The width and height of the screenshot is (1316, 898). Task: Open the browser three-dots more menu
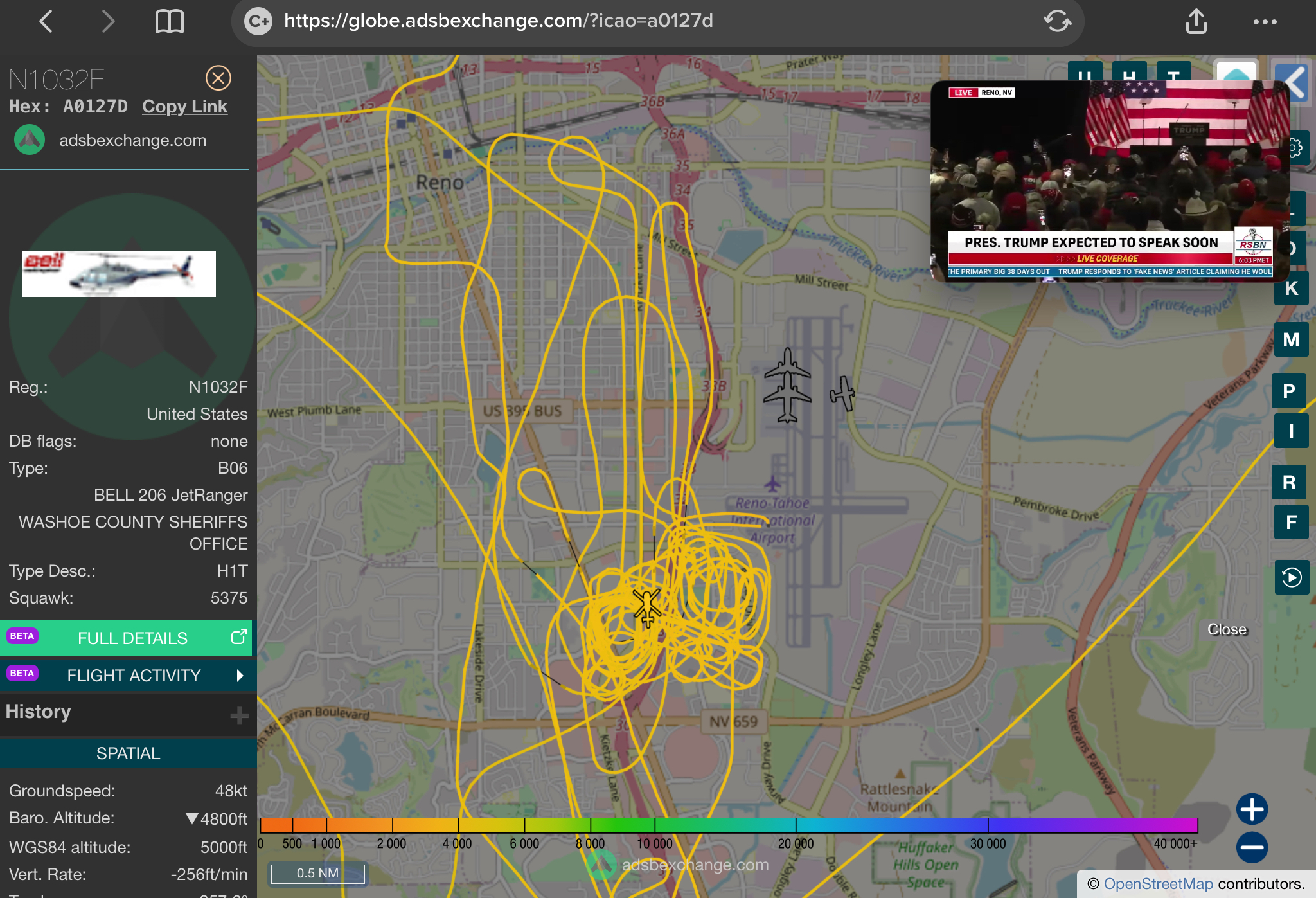coord(1265,22)
